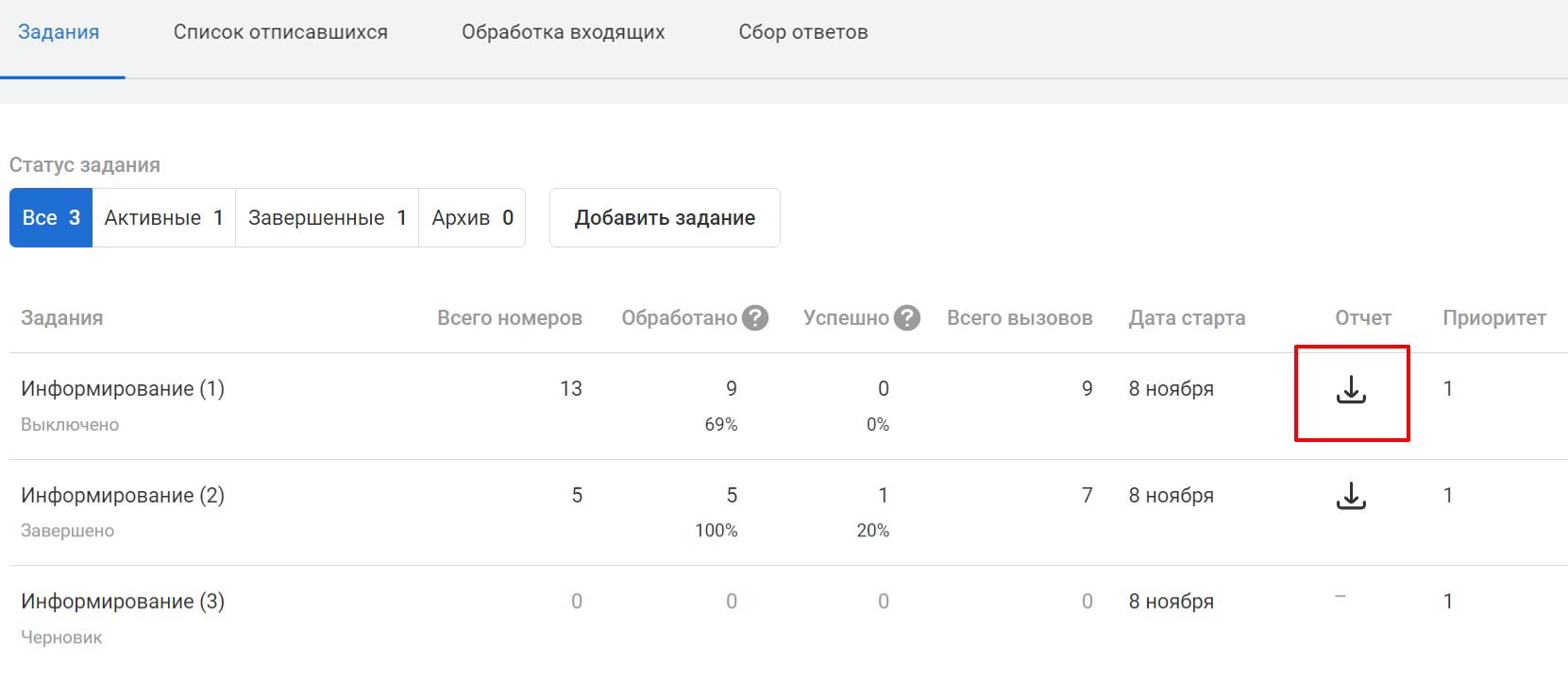
Task: Click help icon next to Обработано
Action: point(755,318)
